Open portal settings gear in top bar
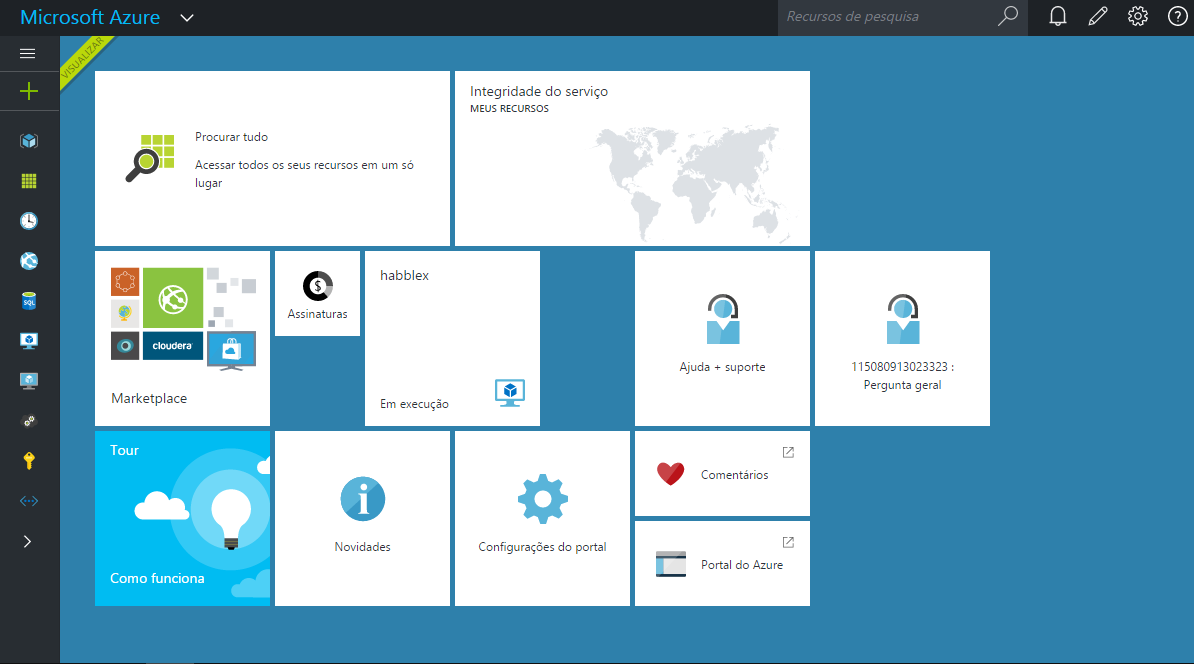 1138,16
